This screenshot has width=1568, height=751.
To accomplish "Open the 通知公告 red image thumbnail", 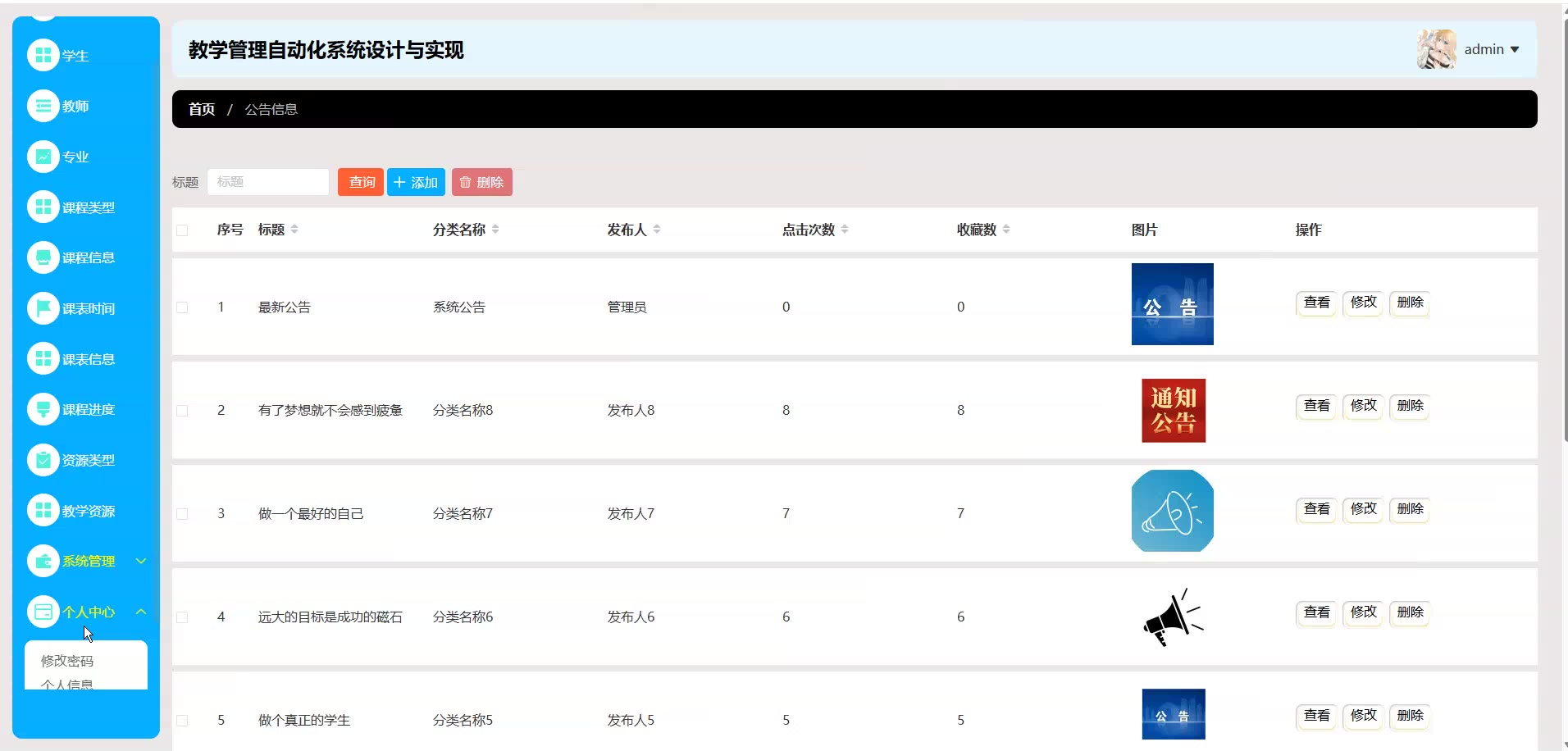I will tap(1174, 411).
